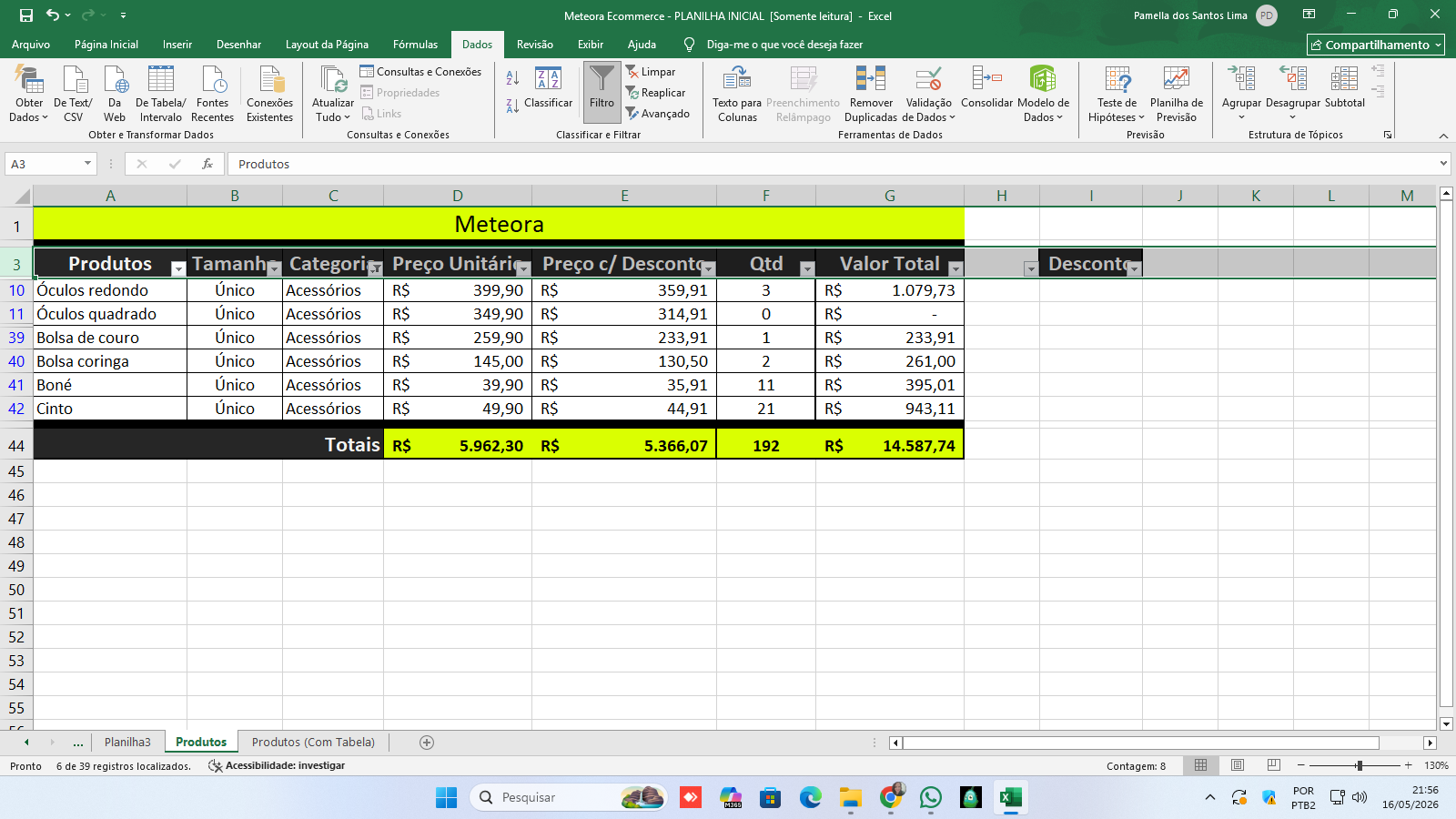Open the Modelo de Dados icon
The height and width of the screenshot is (819, 1456).
click(1043, 80)
